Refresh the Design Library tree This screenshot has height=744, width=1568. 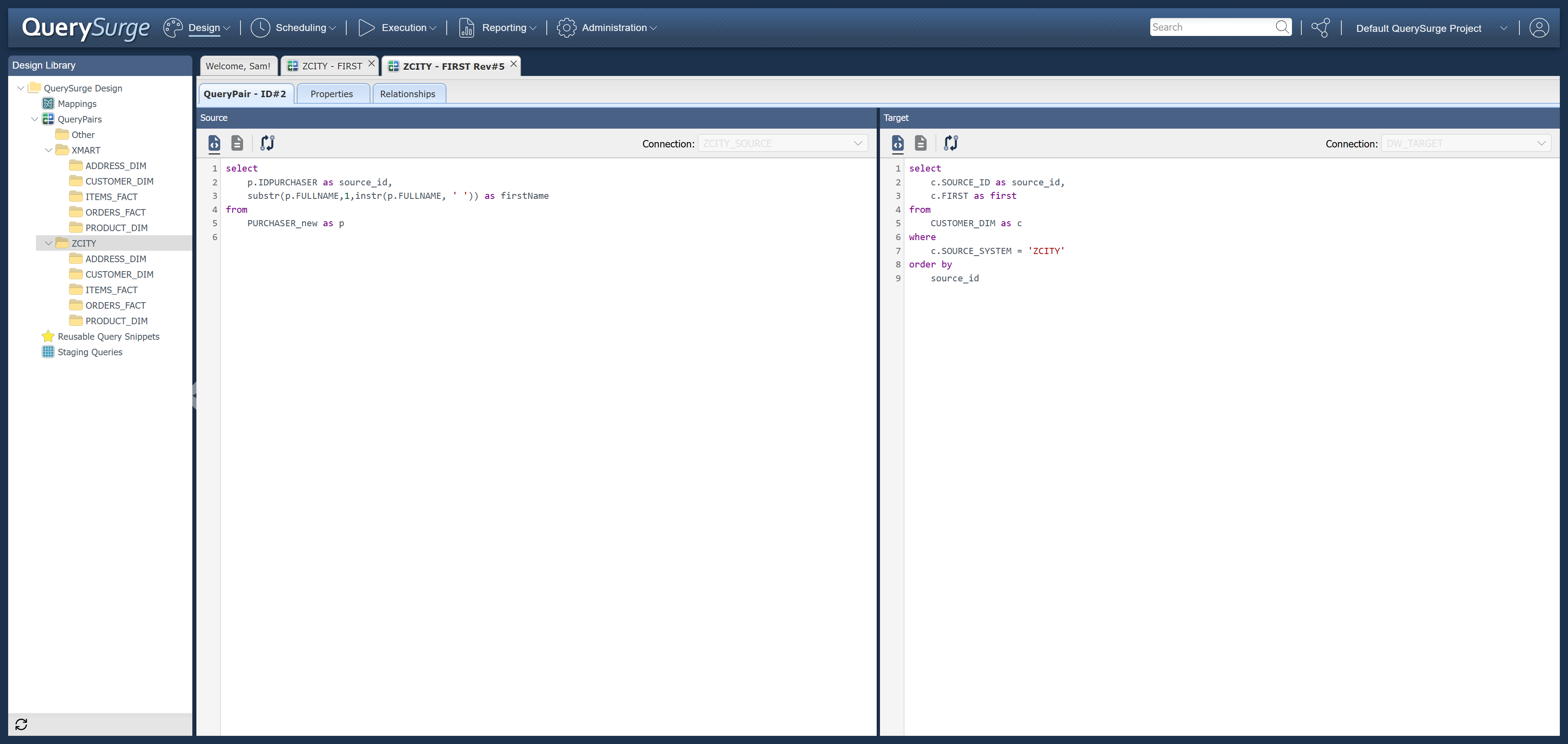point(21,724)
